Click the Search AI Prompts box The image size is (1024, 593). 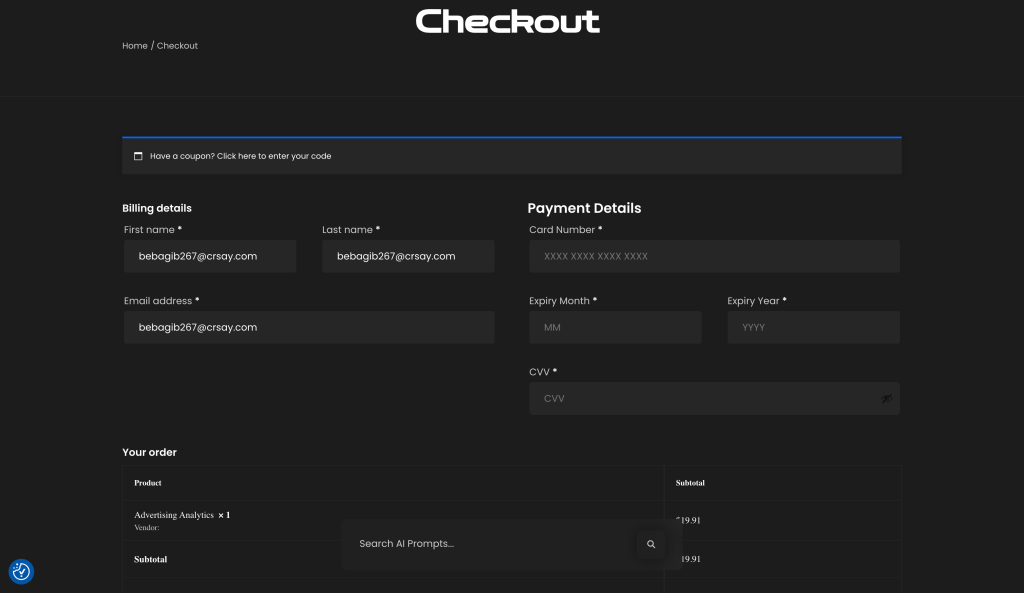tap(490, 544)
